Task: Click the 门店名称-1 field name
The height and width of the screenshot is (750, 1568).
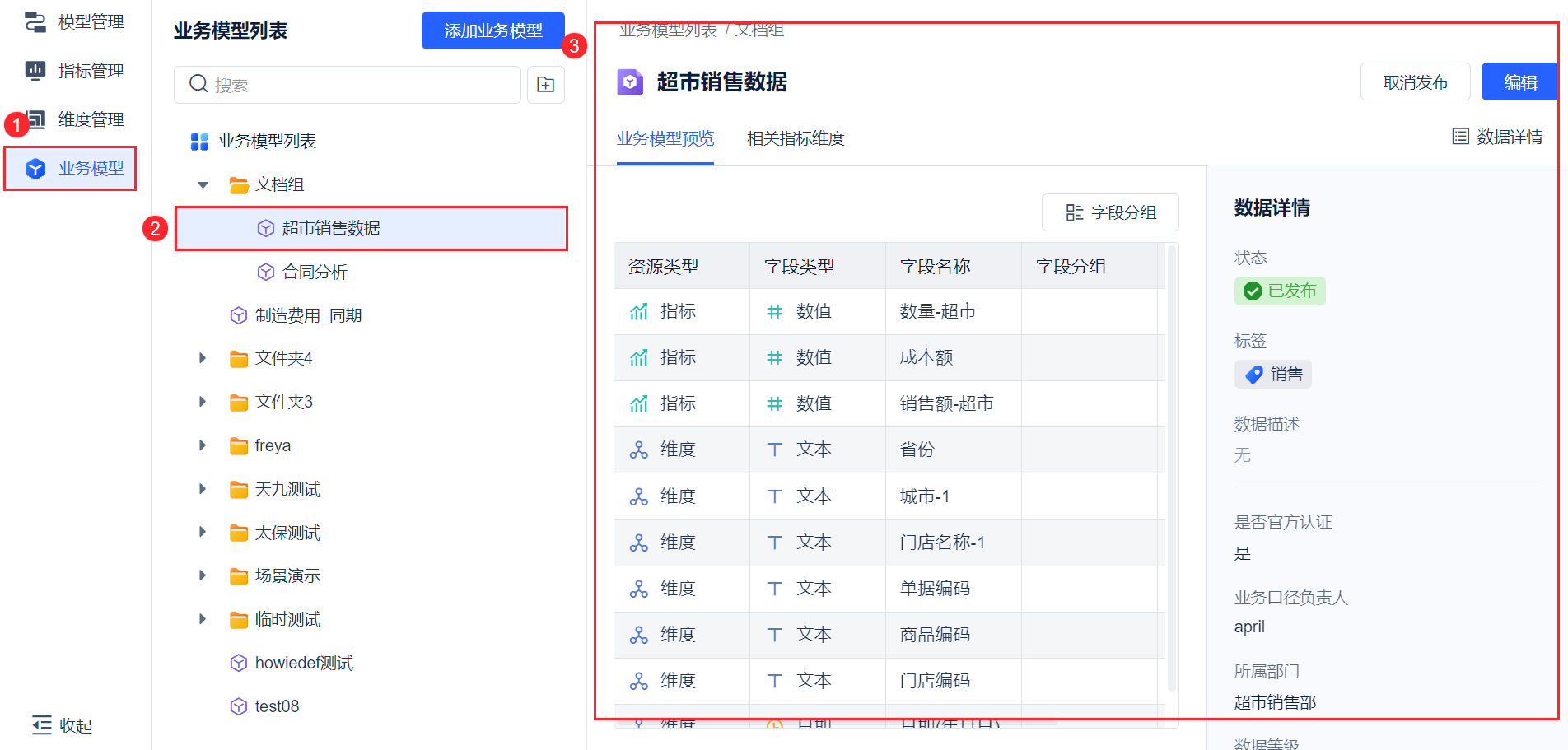Action: pyautogui.click(x=942, y=543)
